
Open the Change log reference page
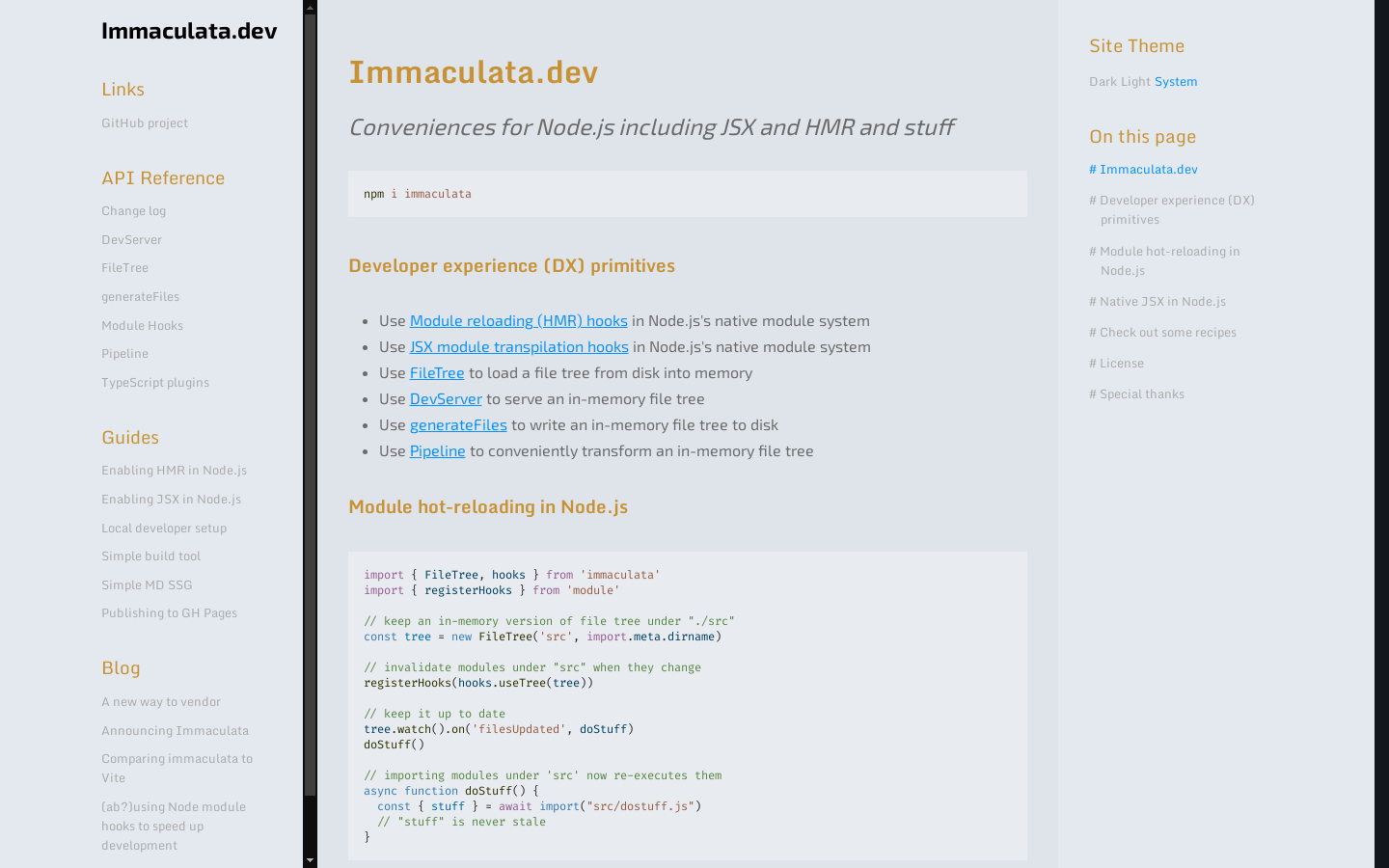[x=134, y=211]
